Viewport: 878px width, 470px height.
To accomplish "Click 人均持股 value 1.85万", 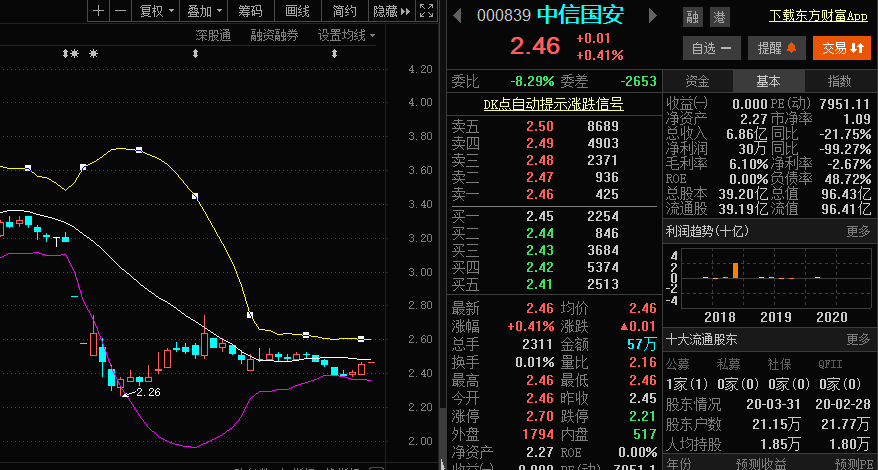I will (781, 444).
